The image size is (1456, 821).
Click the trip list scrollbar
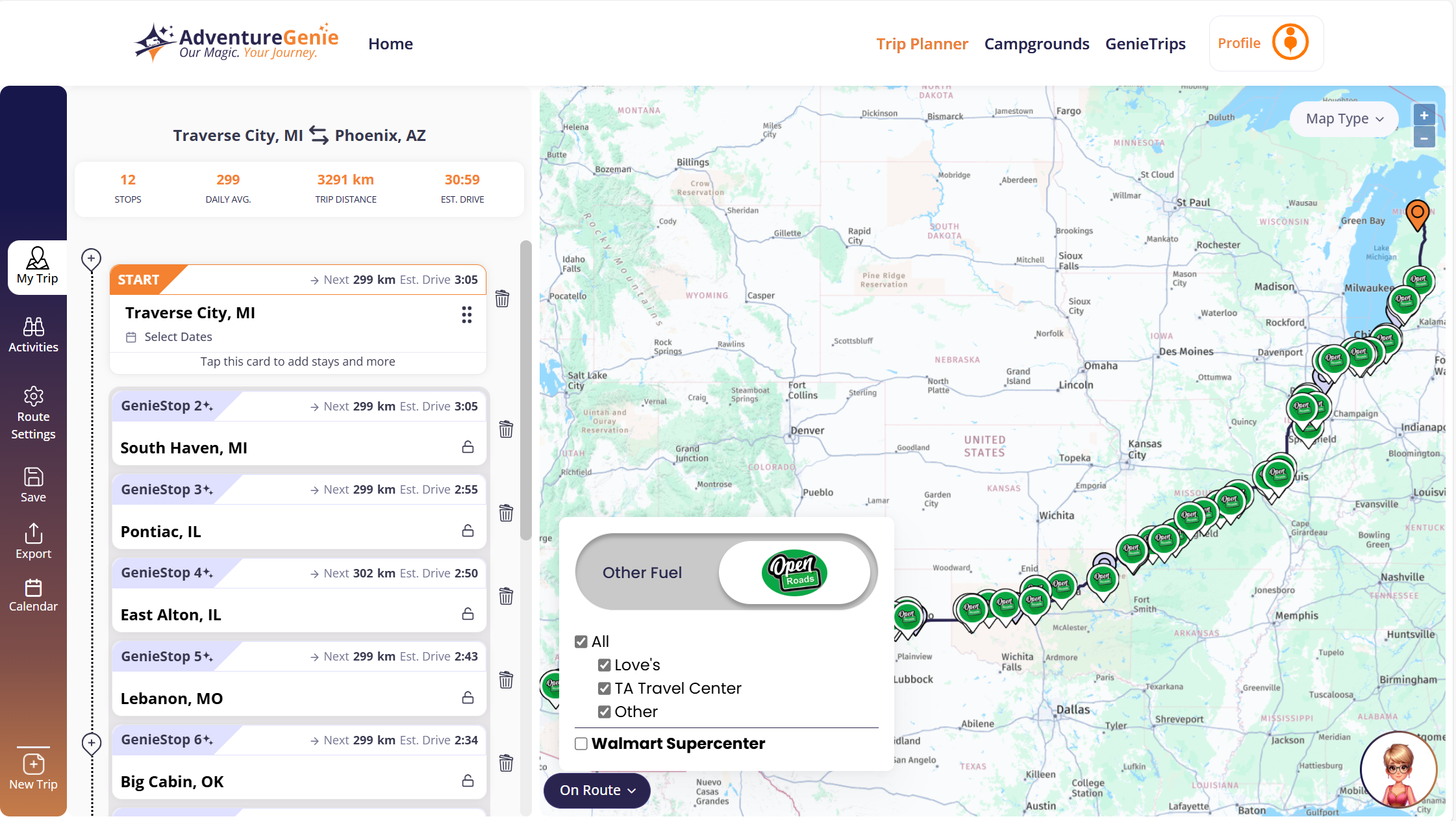[526, 390]
